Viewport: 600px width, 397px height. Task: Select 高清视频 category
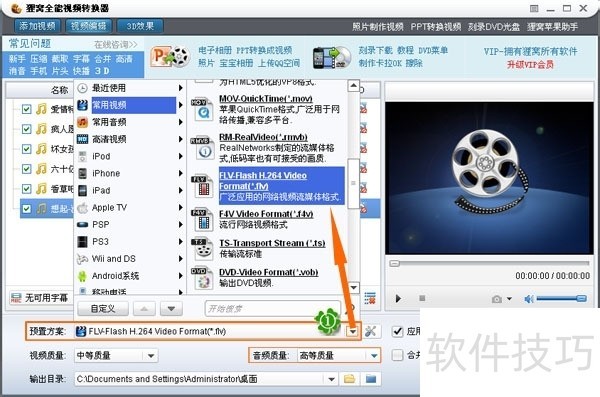click(130, 139)
